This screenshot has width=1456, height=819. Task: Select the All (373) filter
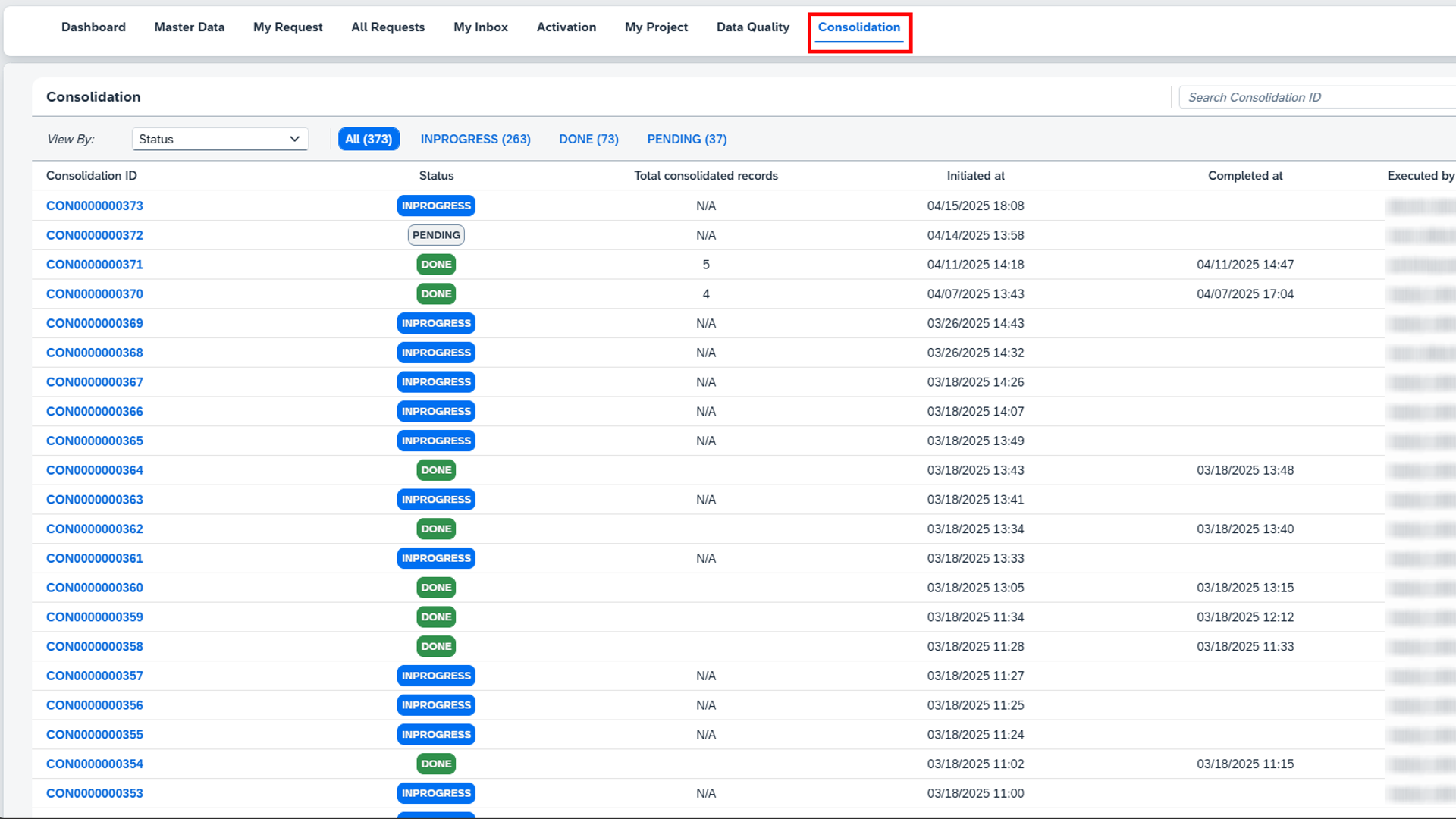[x=369, y=139]
